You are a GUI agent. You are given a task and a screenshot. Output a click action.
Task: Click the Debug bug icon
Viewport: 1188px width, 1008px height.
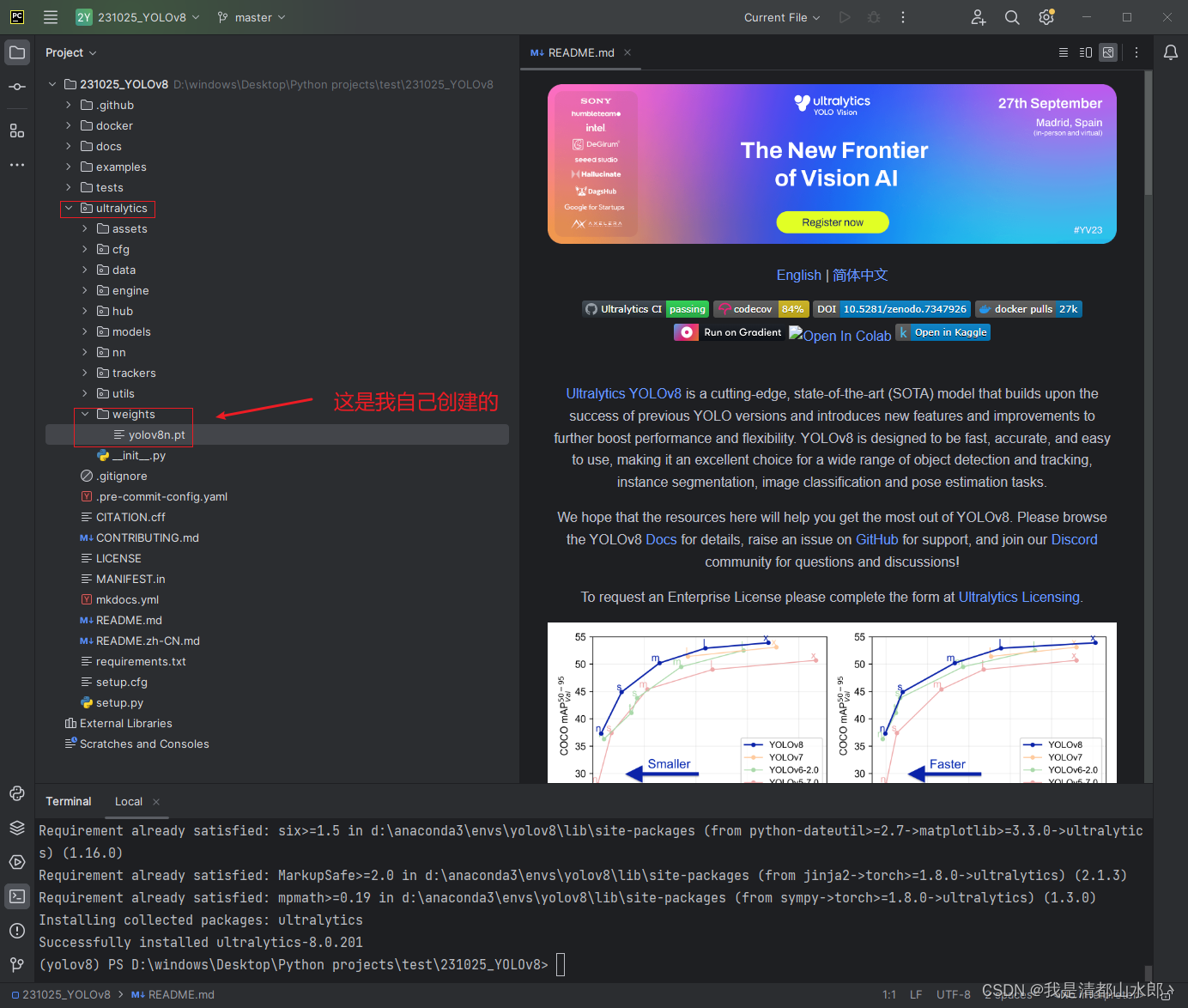(874, 17)
